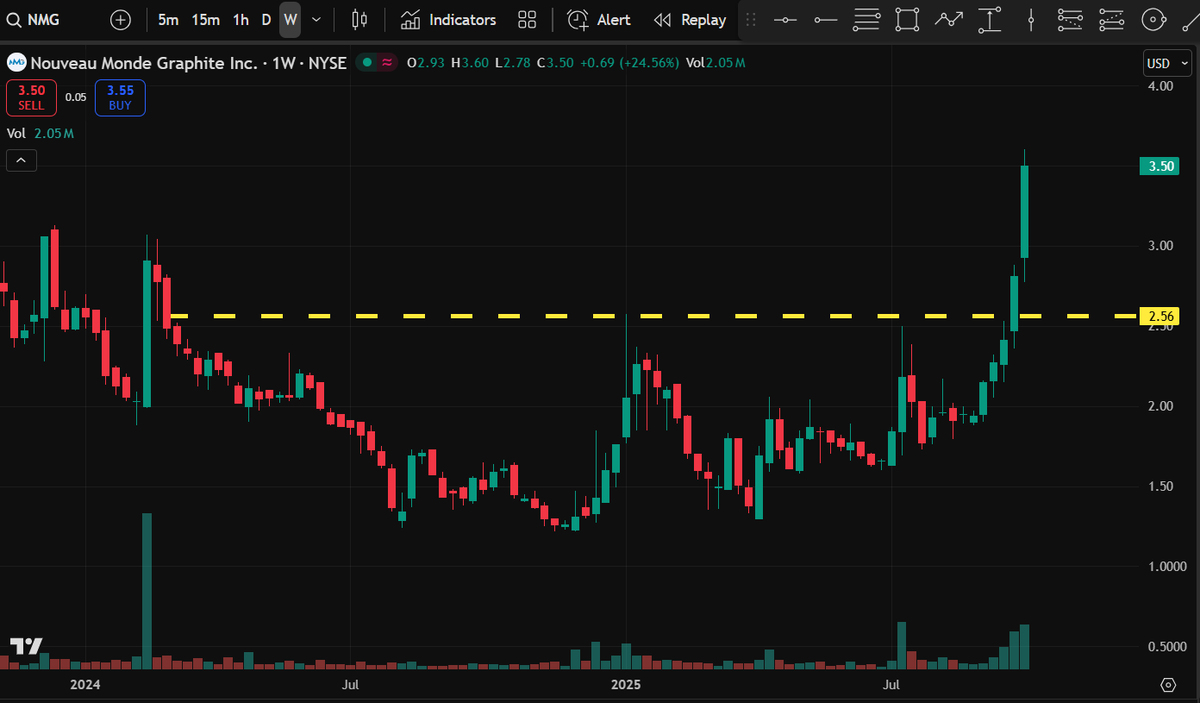Open the candle chart style selector
The height and width of the screenshot is (703, 1200).
[x=360, y=19]
